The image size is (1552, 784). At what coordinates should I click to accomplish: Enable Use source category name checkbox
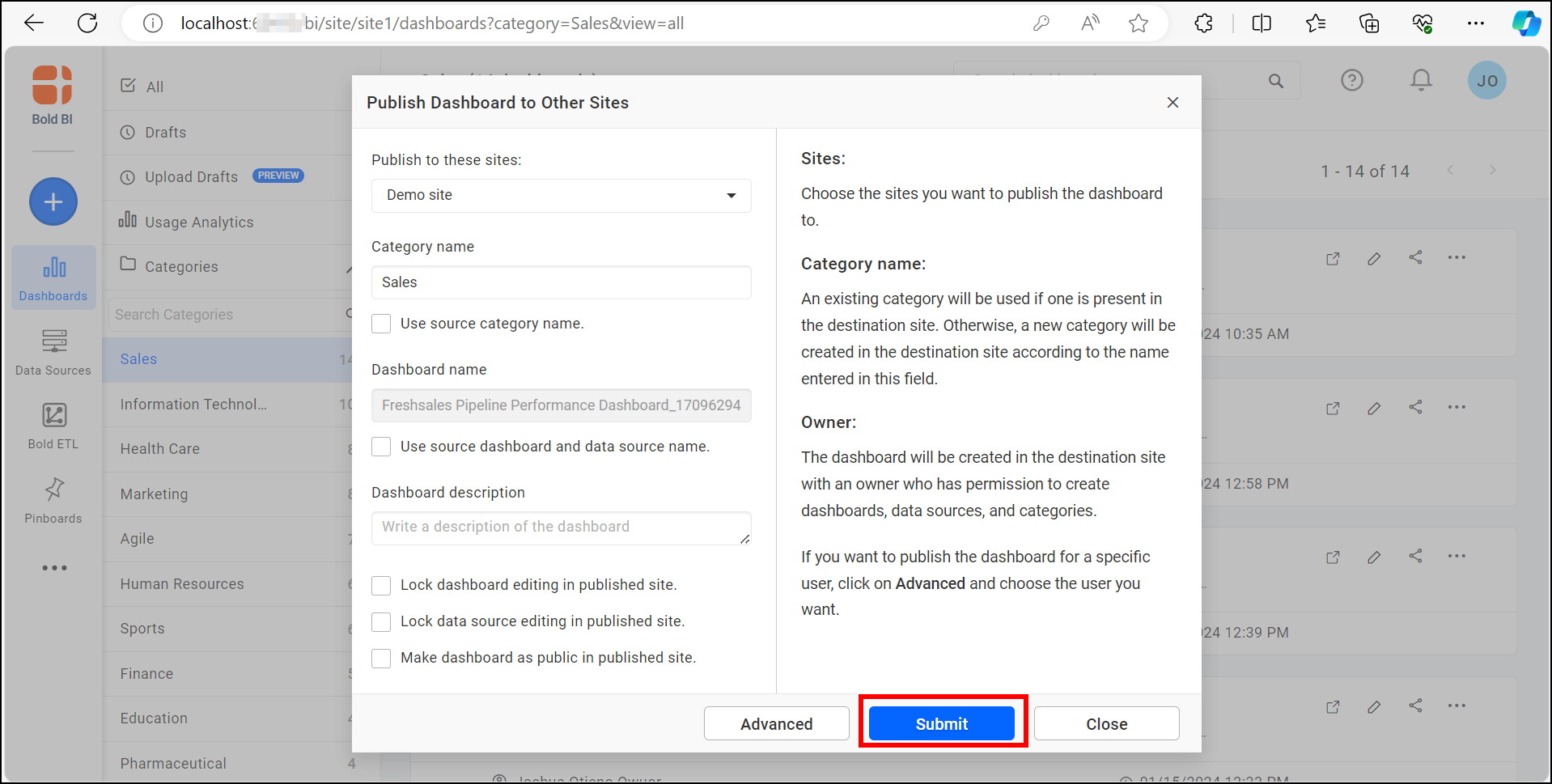pyautogui.click(x=381, y=324)
